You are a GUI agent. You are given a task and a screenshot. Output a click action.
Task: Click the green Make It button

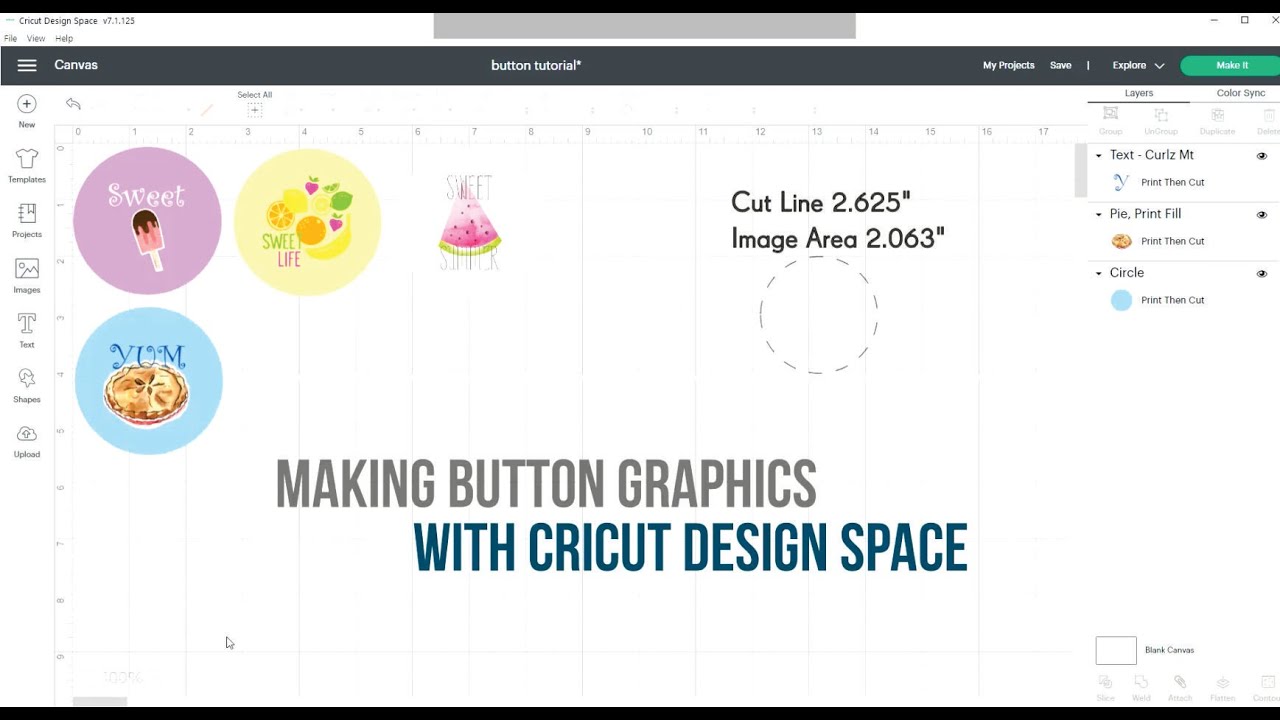coord(1231,65)
